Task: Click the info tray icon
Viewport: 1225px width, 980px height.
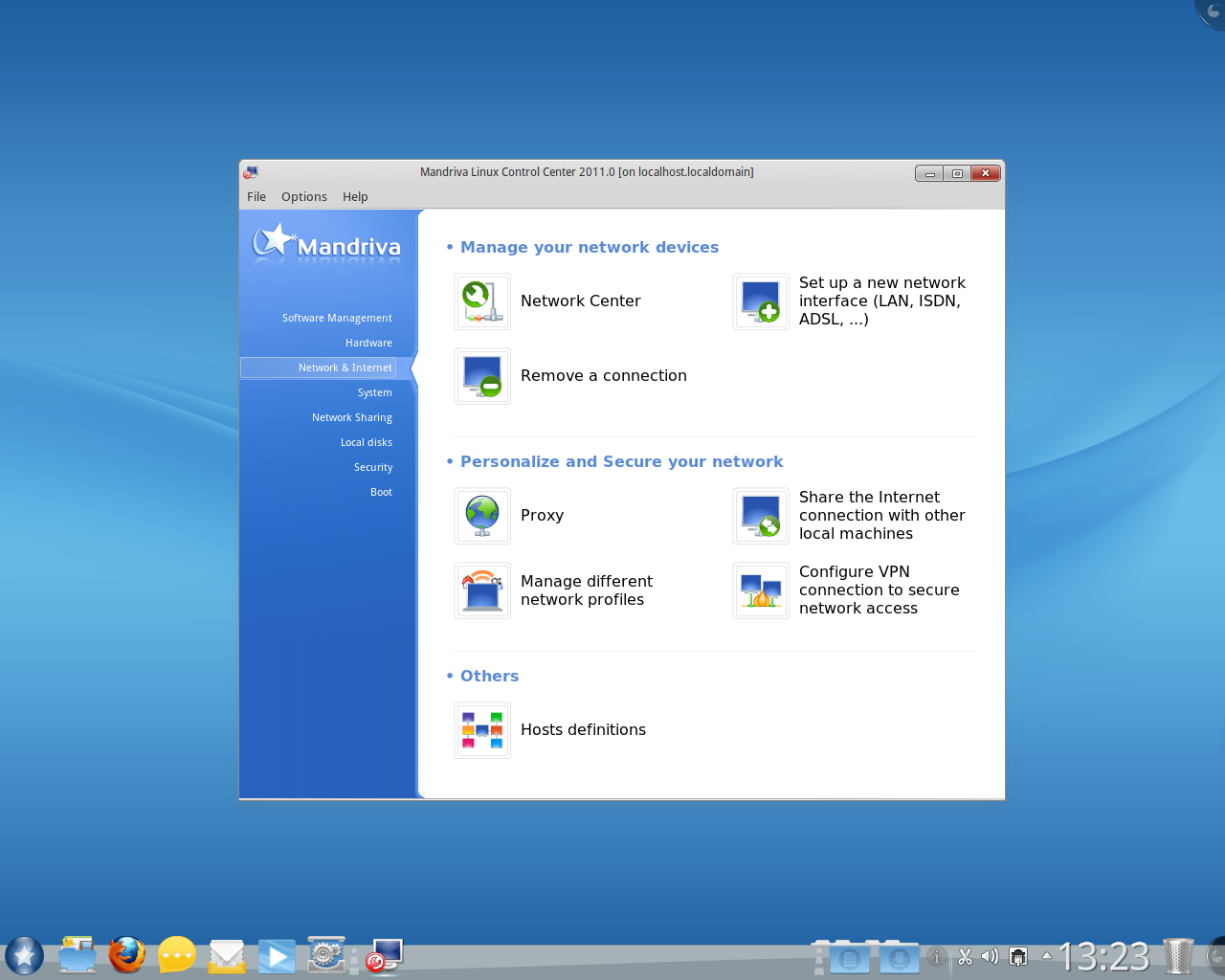Action: pyautogui.click(x=937, y=956)
